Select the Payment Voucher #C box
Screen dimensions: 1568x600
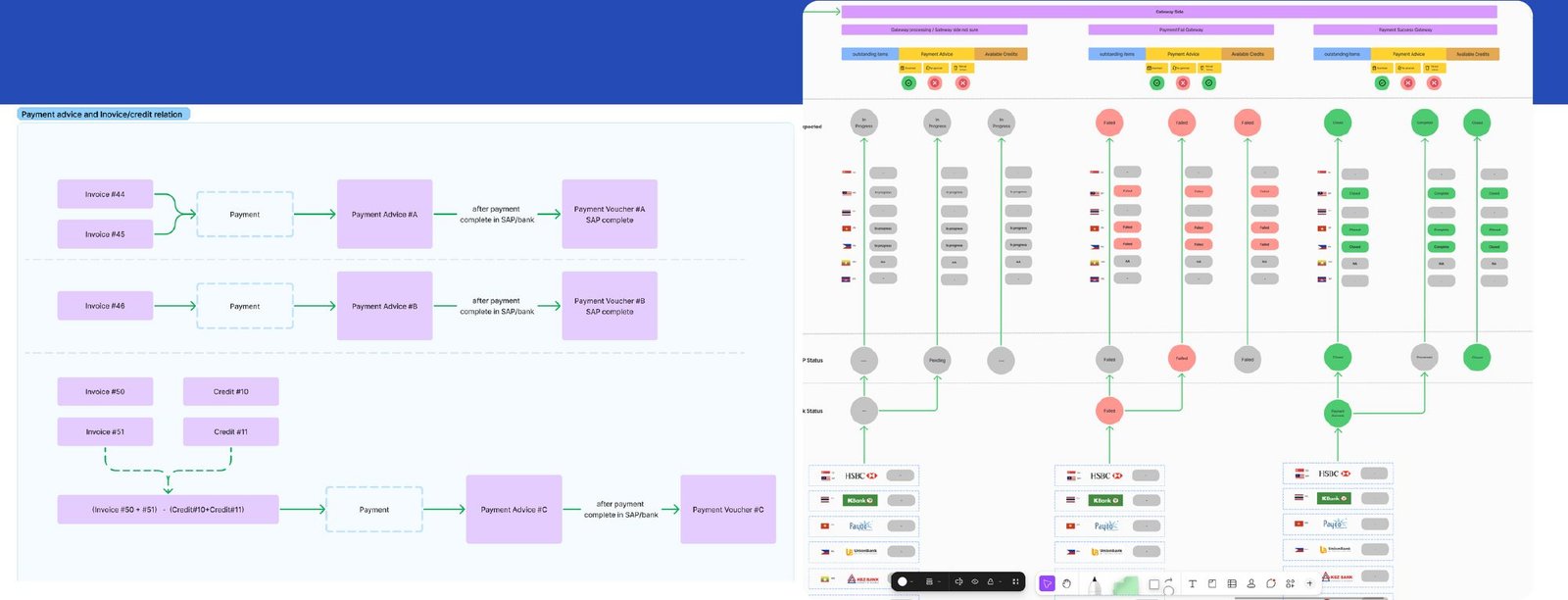tap(728, 510)
